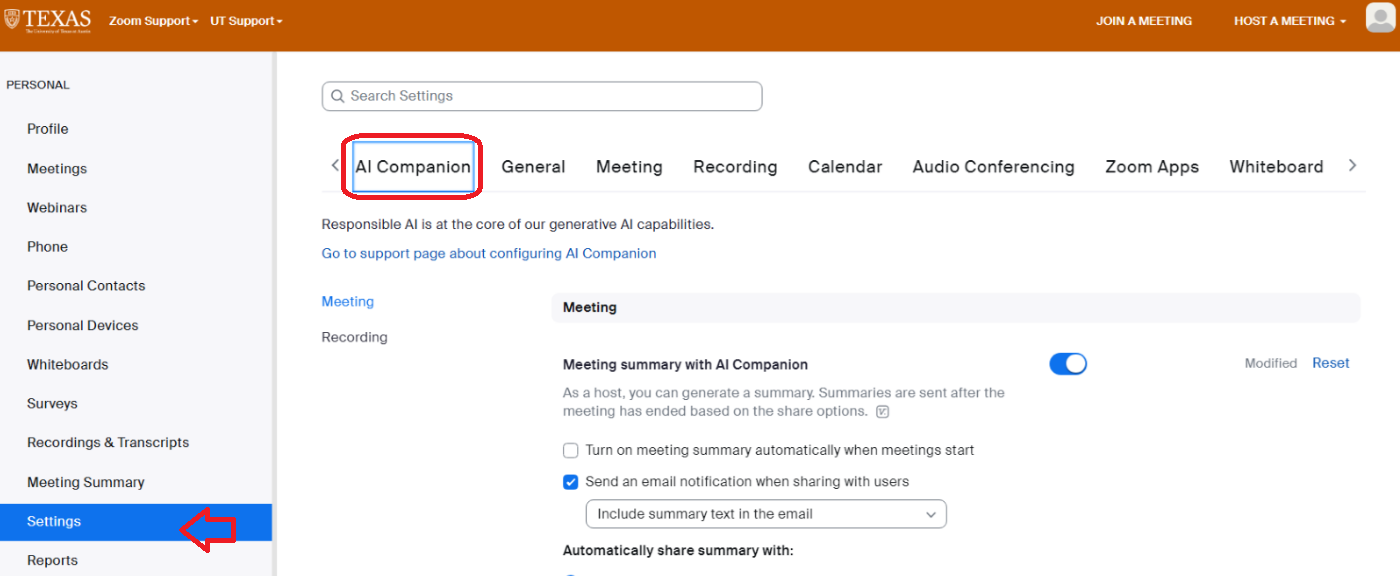This screenshot has width=1400, height=576.
Task: Expand the UT Support menu
Action: (x=246, y=21)
